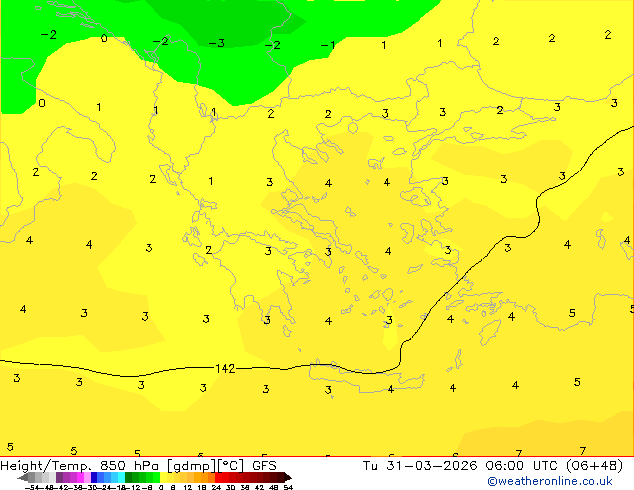Pick the cyan swatch in the temperature legend
The height and width of the screenshot is (490, 634).
coord(121,478)
